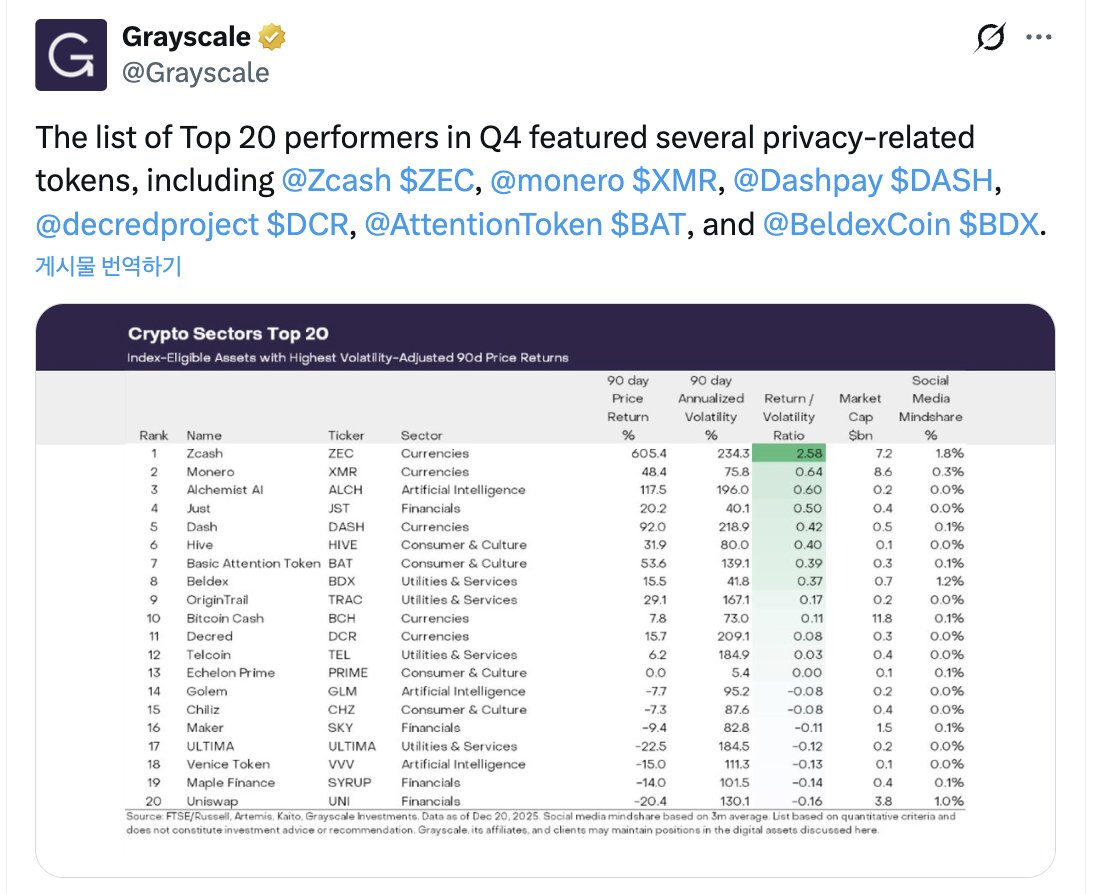Open the Grok explain icon
Viewport: 1118px width, 894px height.
pyautogui.click(x=989, y=38)
